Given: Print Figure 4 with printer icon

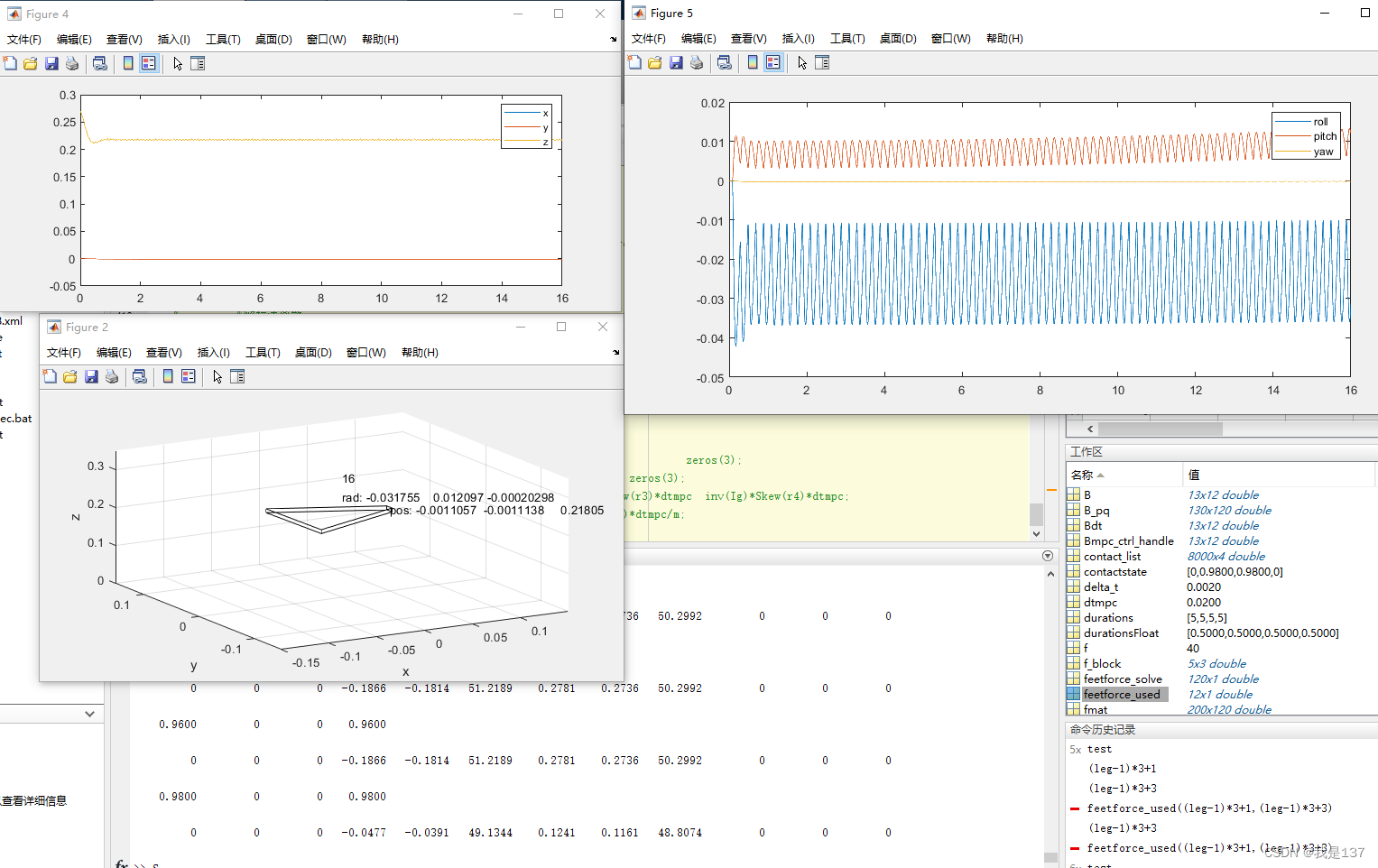Looking at the screenshot, I should coord(72,63).
